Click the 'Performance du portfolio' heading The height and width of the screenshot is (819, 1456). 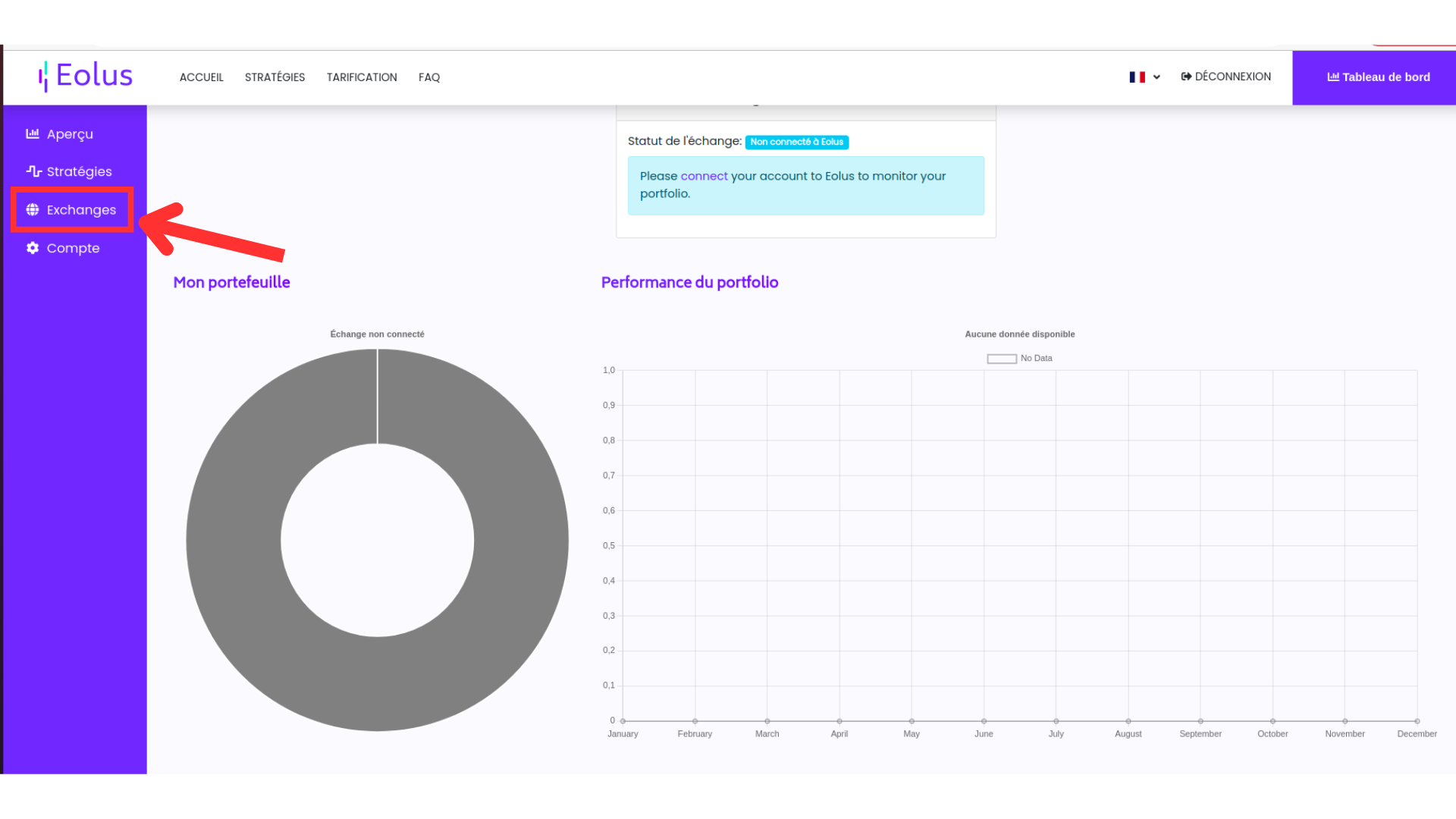(x=689, y=282)
